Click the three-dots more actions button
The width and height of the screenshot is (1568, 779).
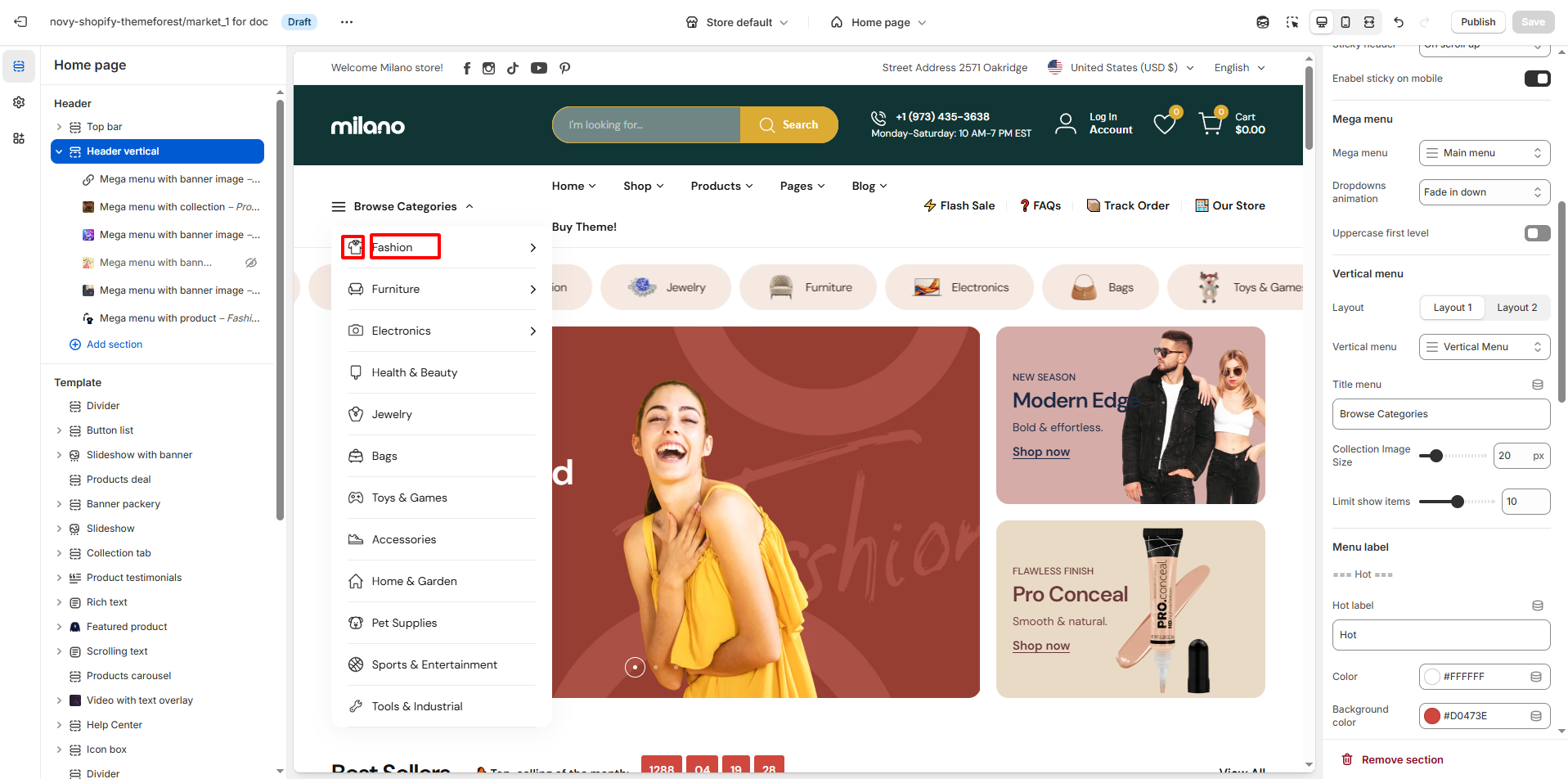coord(347,22)
